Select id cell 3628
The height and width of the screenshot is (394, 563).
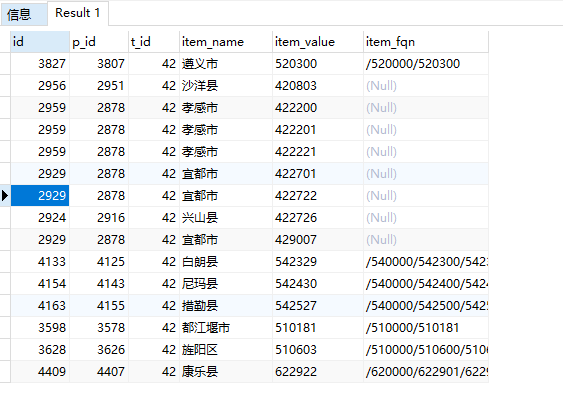(40, 349)
